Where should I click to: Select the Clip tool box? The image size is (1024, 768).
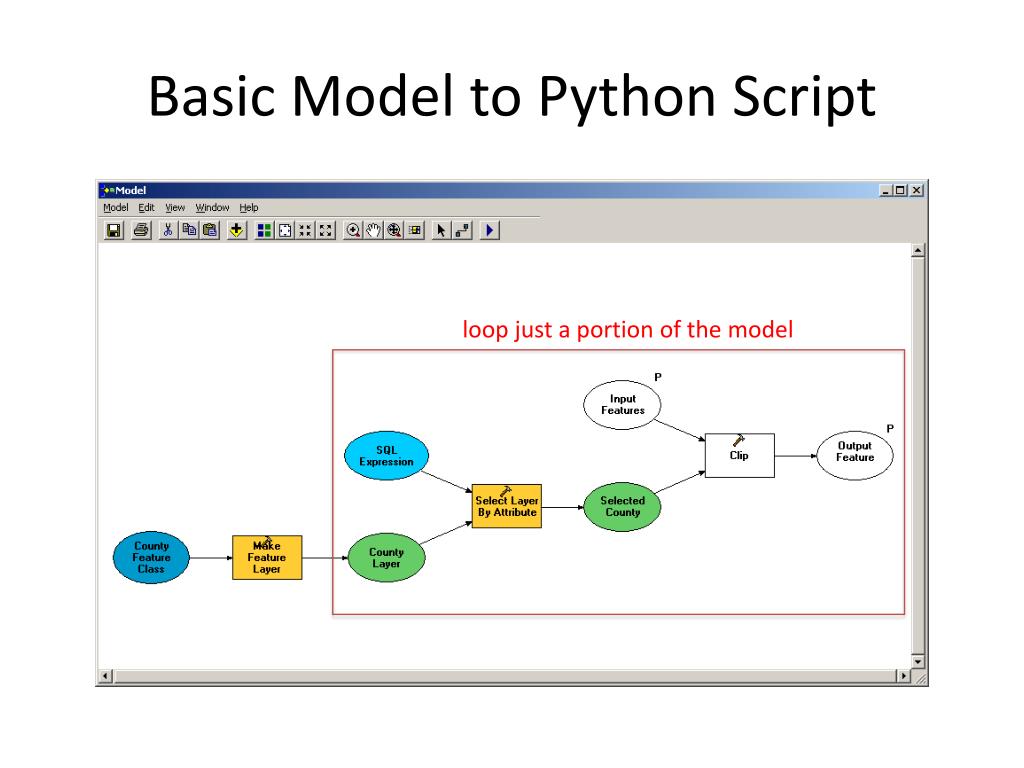point(740,456)
